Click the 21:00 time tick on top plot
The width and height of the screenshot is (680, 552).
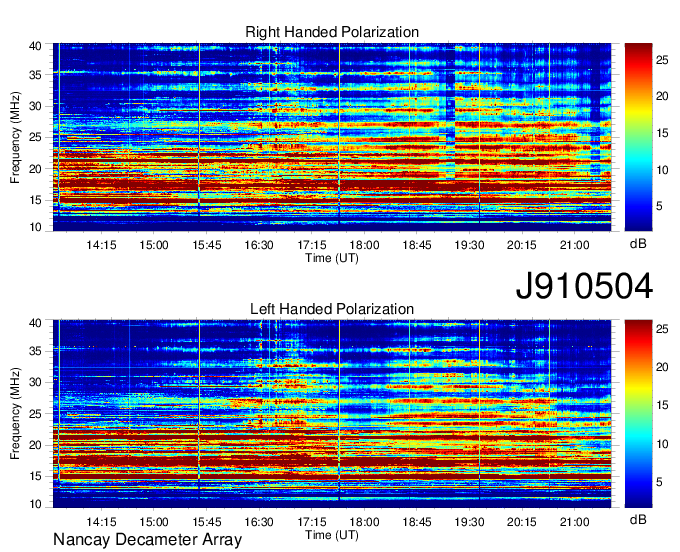(x=574, y=245)
